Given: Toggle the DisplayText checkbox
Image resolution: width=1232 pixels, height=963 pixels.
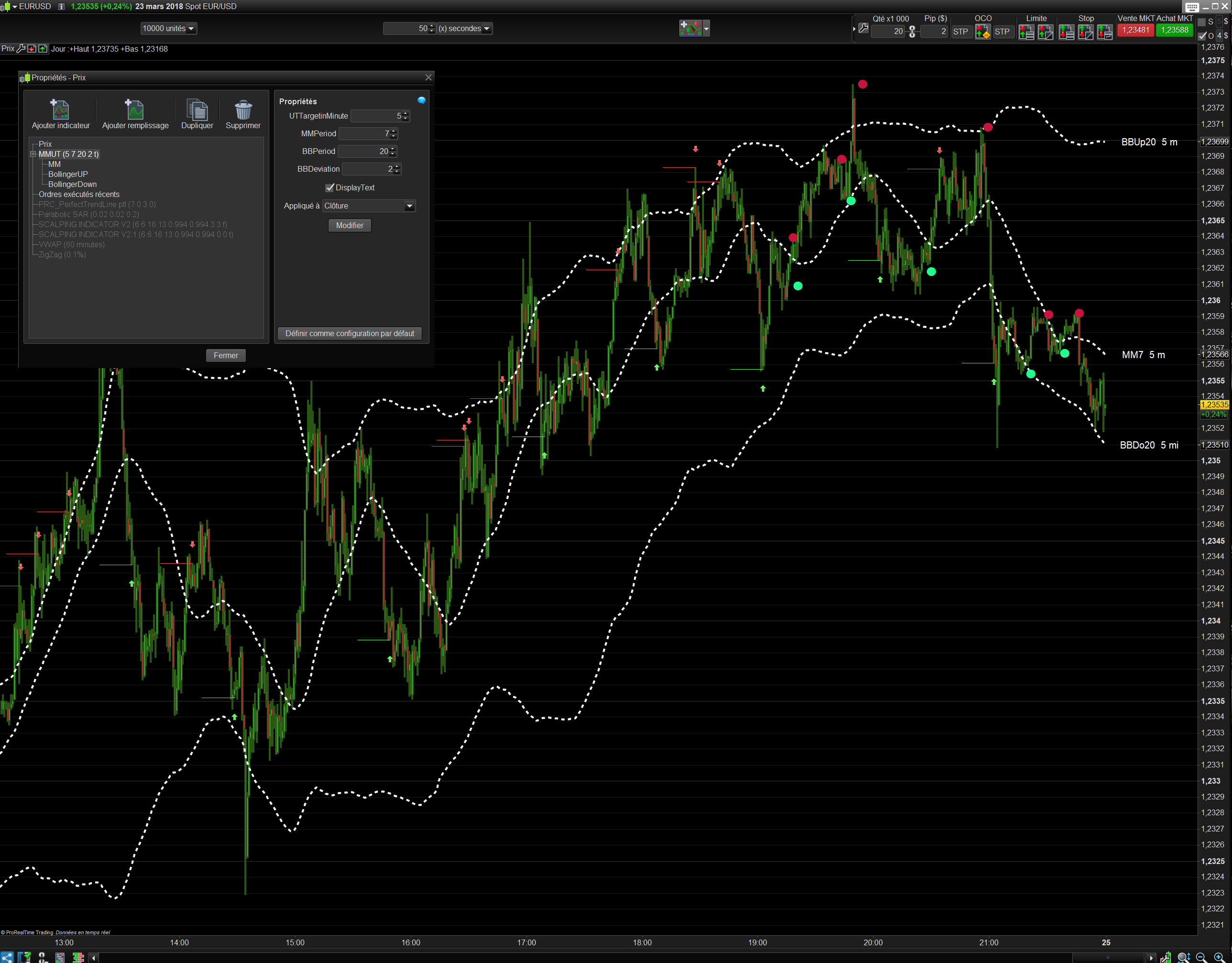Looking at the screenshot, I should 330,188.
